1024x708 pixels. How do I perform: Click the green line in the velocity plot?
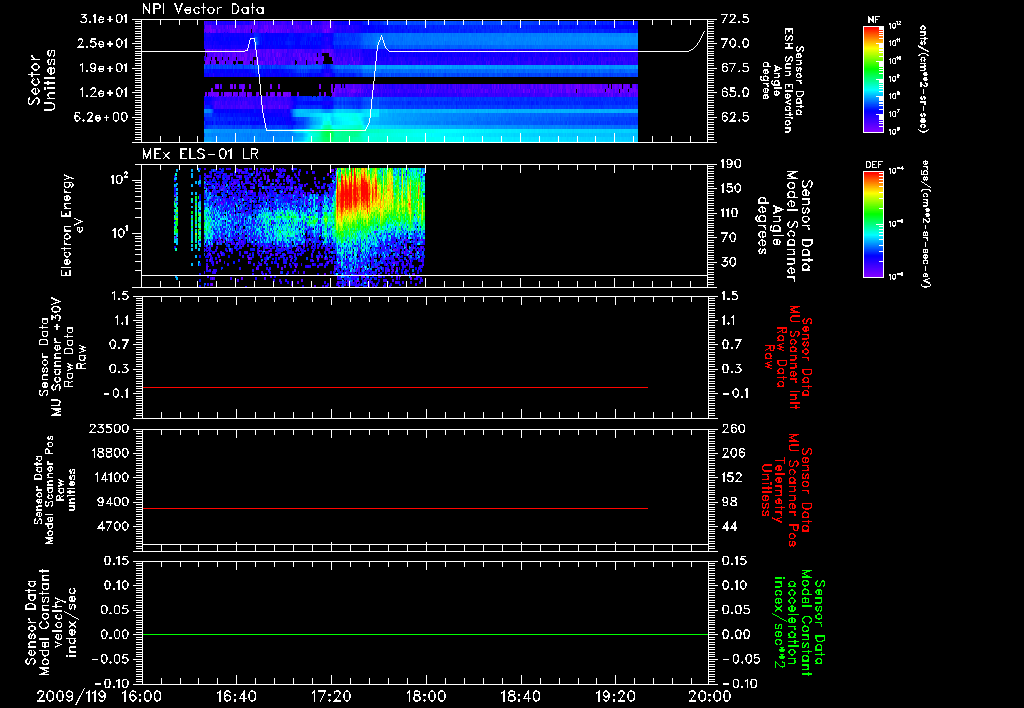[x=425, y=634]
